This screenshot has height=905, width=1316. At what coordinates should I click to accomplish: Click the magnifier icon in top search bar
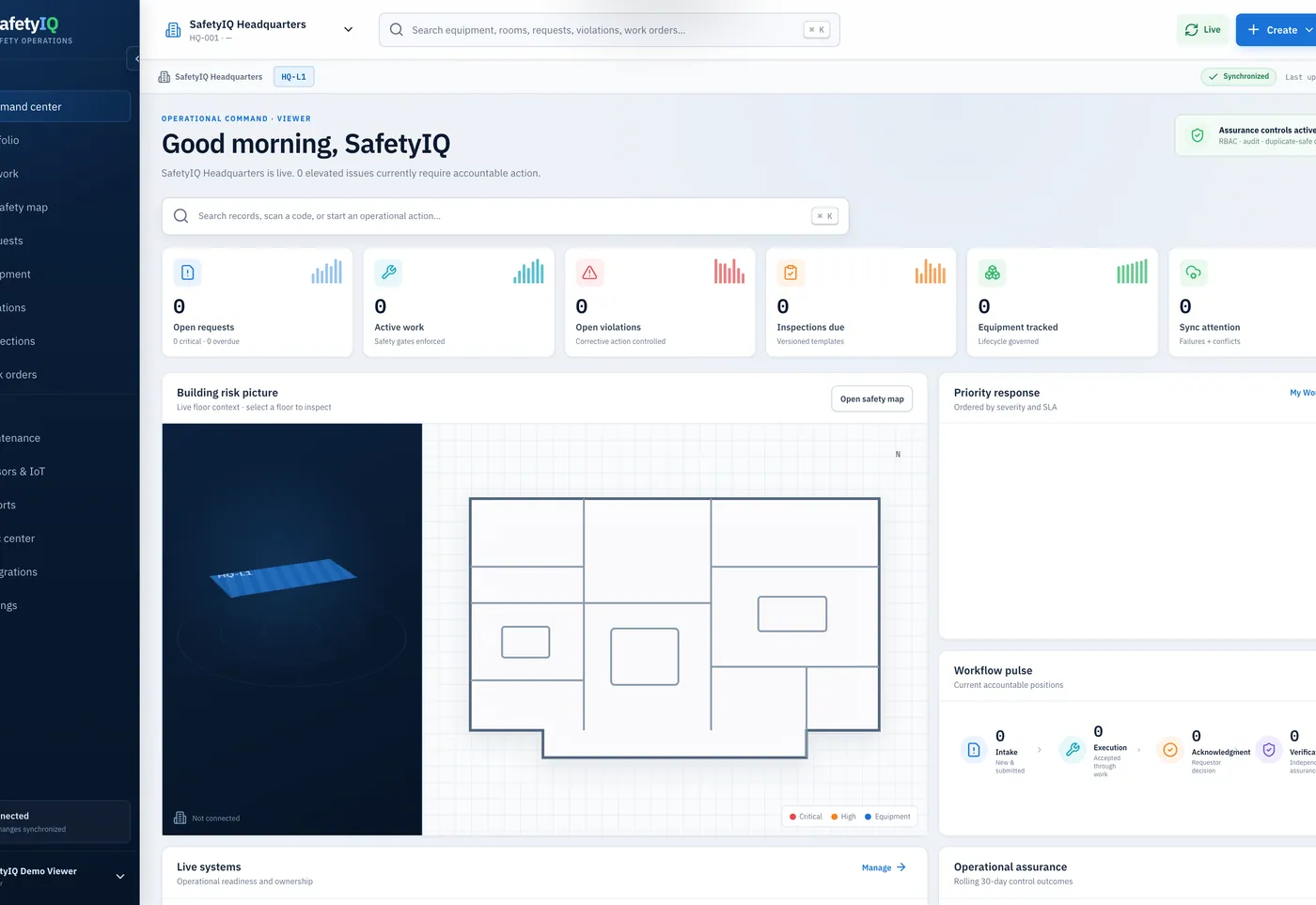(397, 30)
